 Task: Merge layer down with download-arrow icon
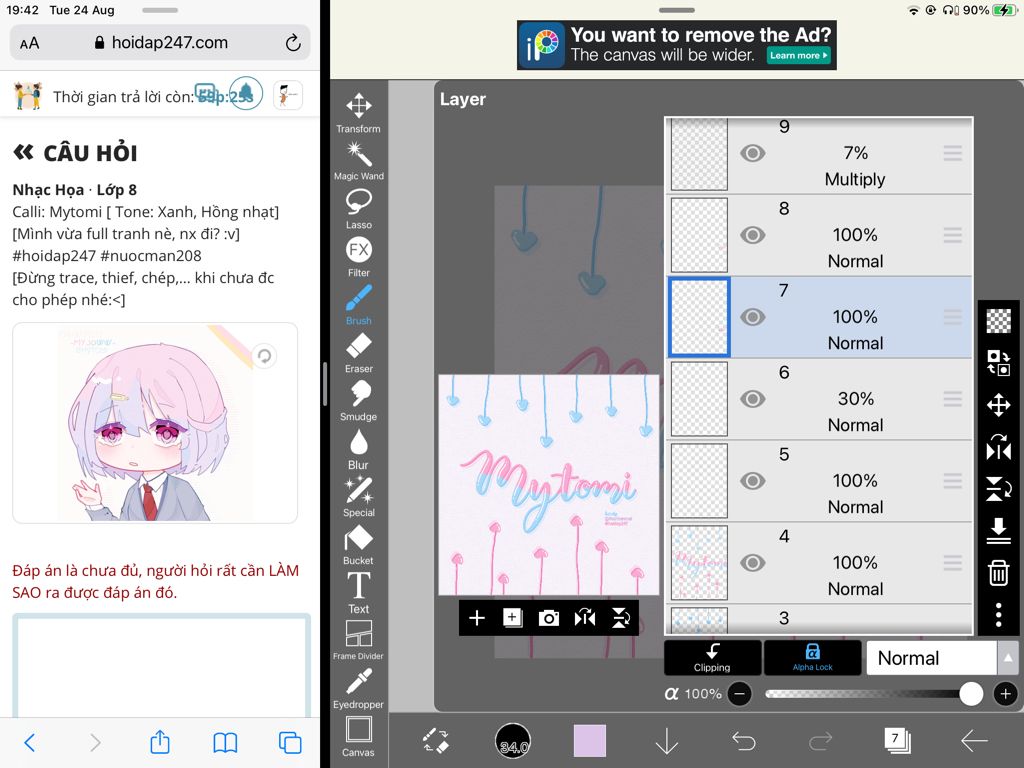point(999,530)
